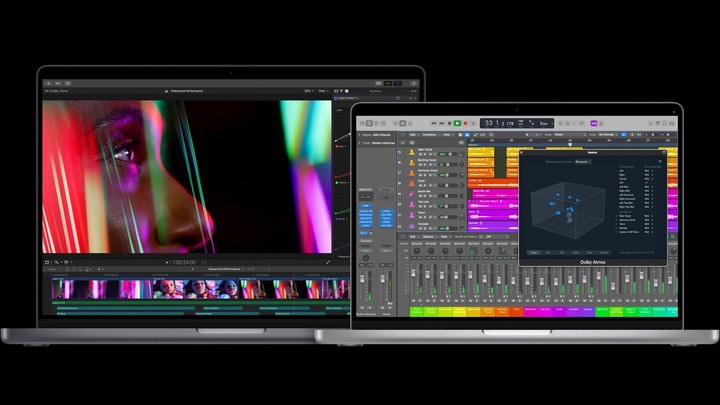Click the play icon under the video viewer
Image resolution: width=720 pixels, height=405 pixels.
point(167,262)
